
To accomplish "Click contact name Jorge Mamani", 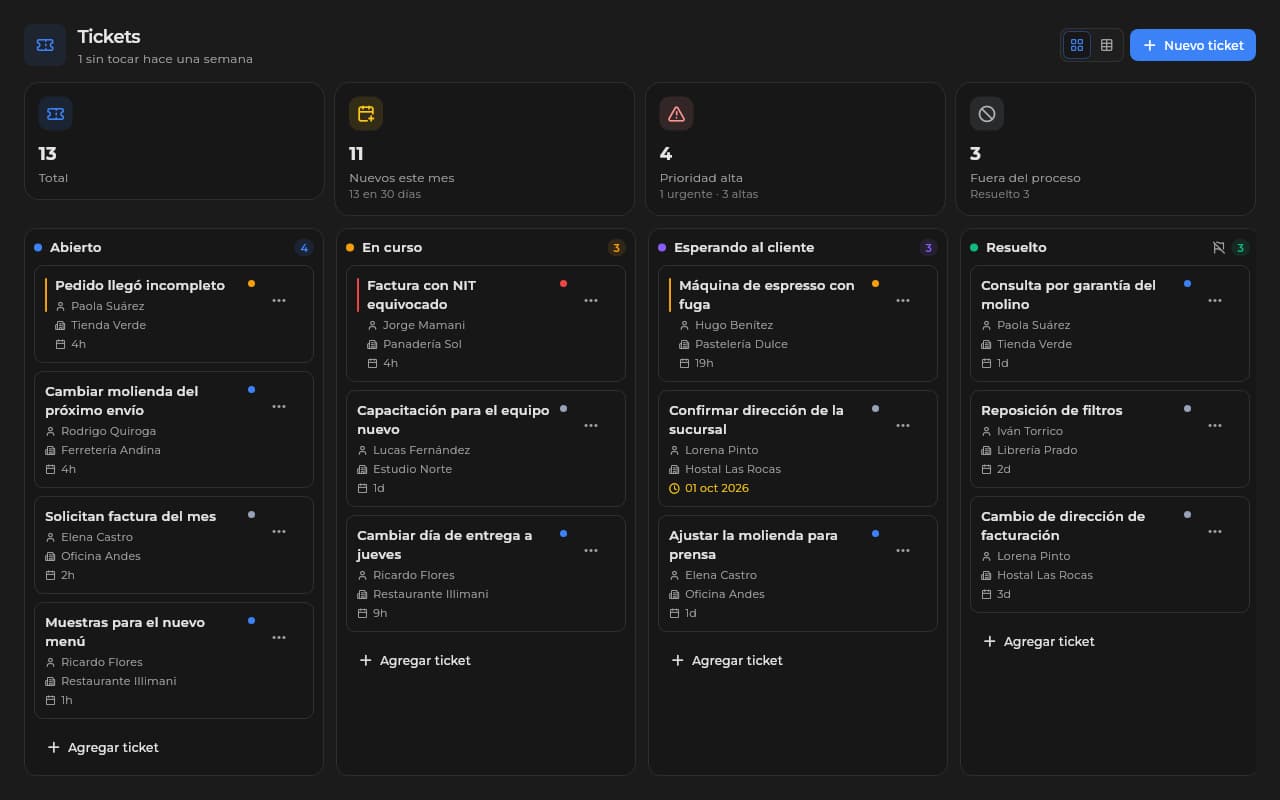I will click(424, 325).
